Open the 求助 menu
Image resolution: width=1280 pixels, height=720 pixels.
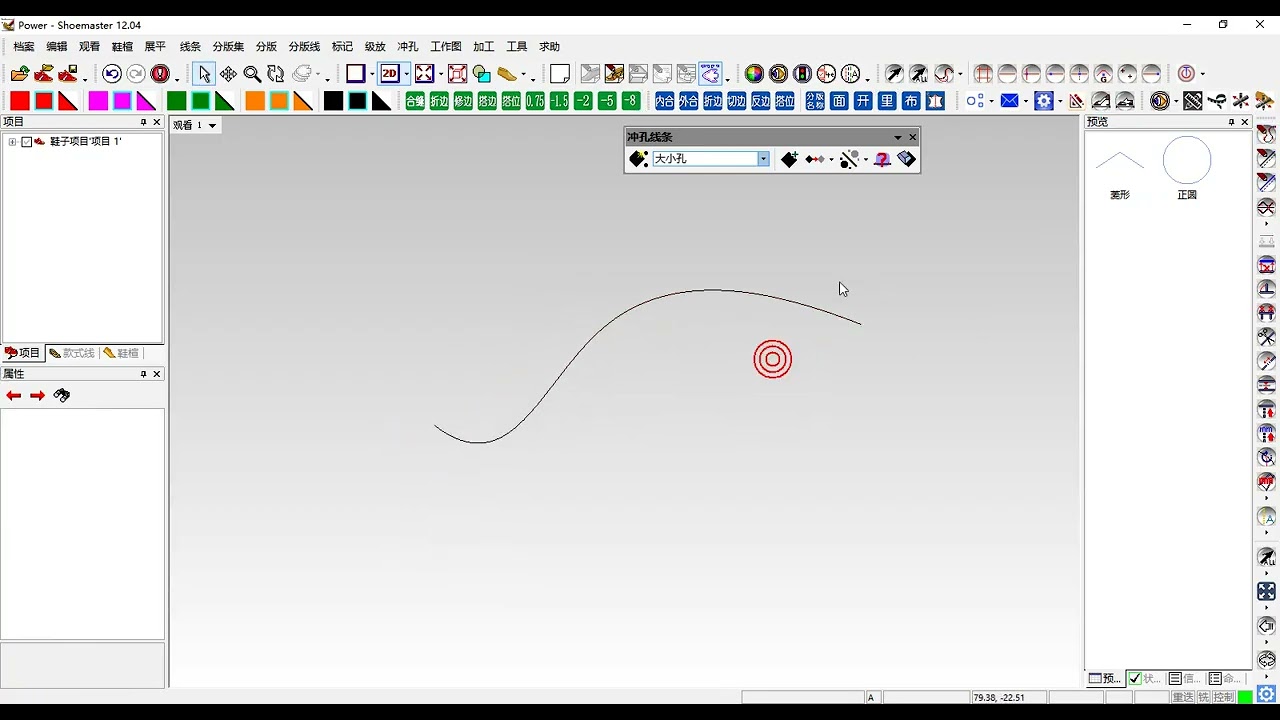click(x=550, y=47)
